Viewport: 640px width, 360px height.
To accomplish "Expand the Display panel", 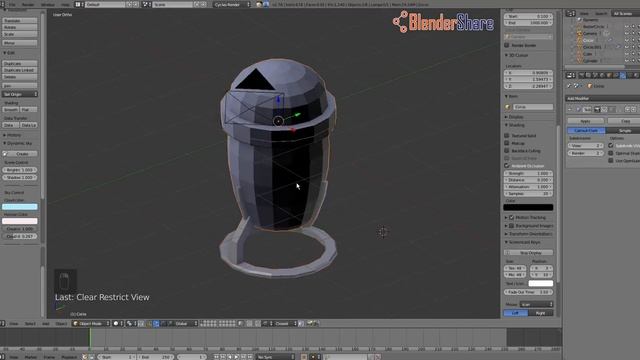I will tap(515, 117).
